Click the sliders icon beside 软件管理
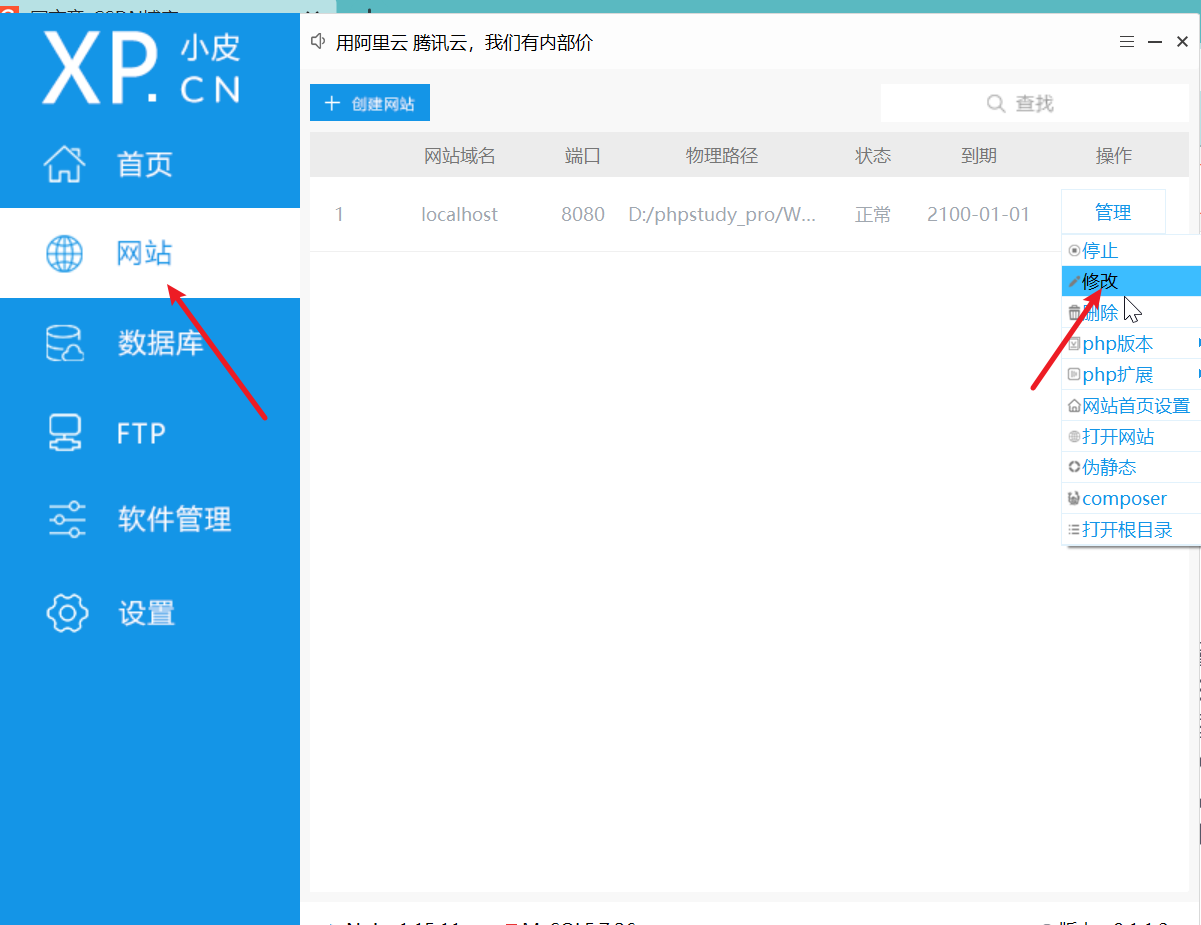 [x=67, y=520]
